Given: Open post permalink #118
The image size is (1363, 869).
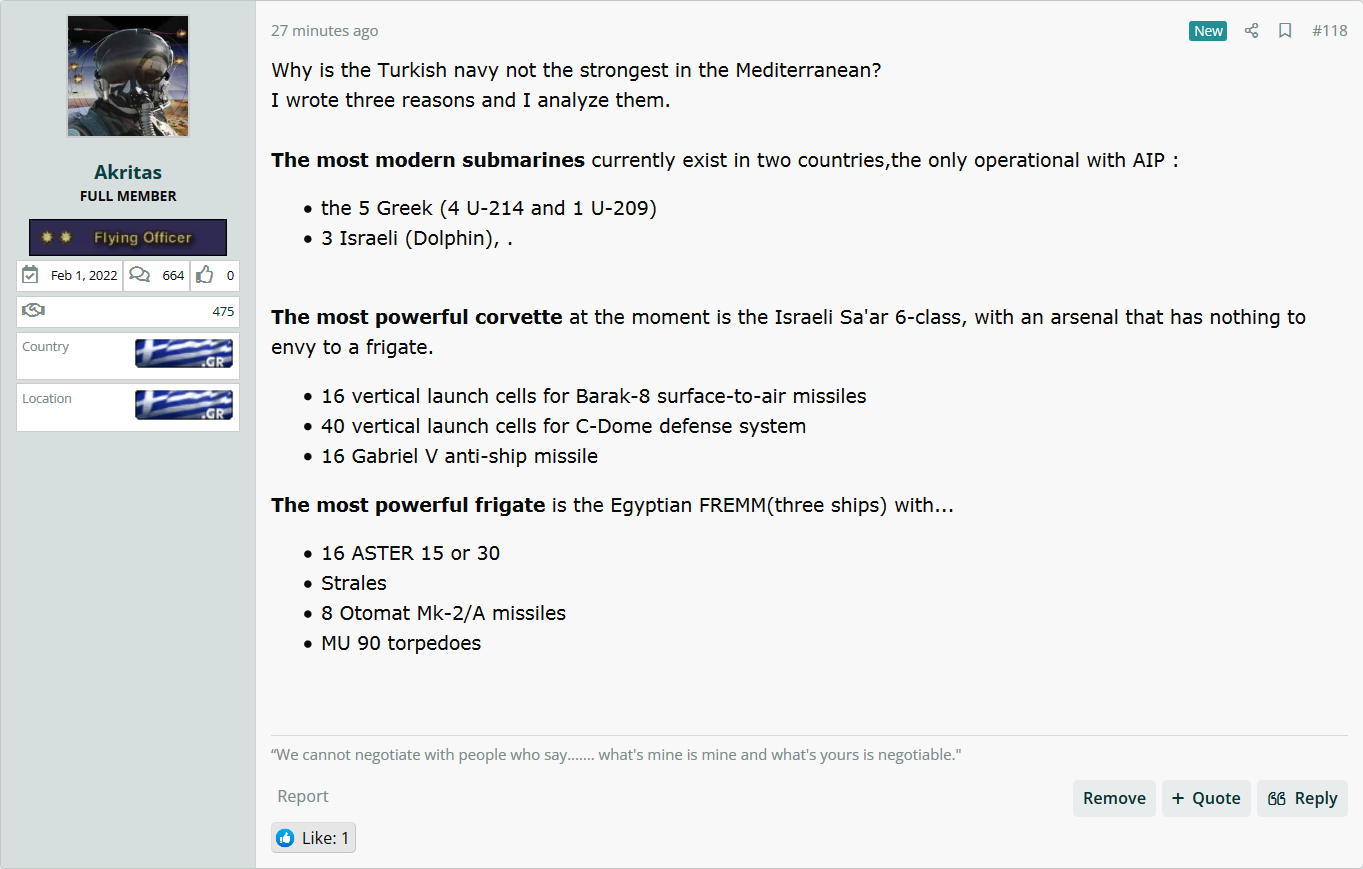Looking at the screenshot, I should point(1330,31).
